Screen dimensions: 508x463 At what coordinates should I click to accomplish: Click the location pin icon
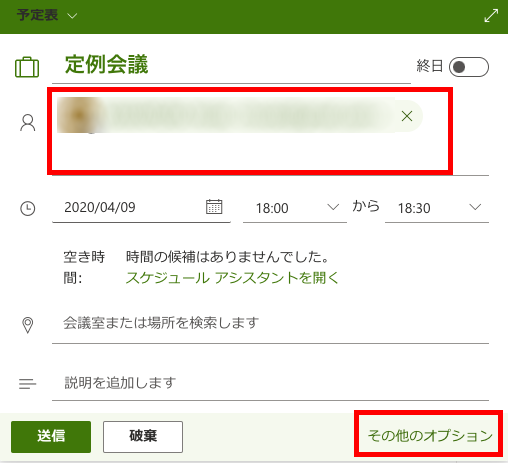click(x=28, y=325)
